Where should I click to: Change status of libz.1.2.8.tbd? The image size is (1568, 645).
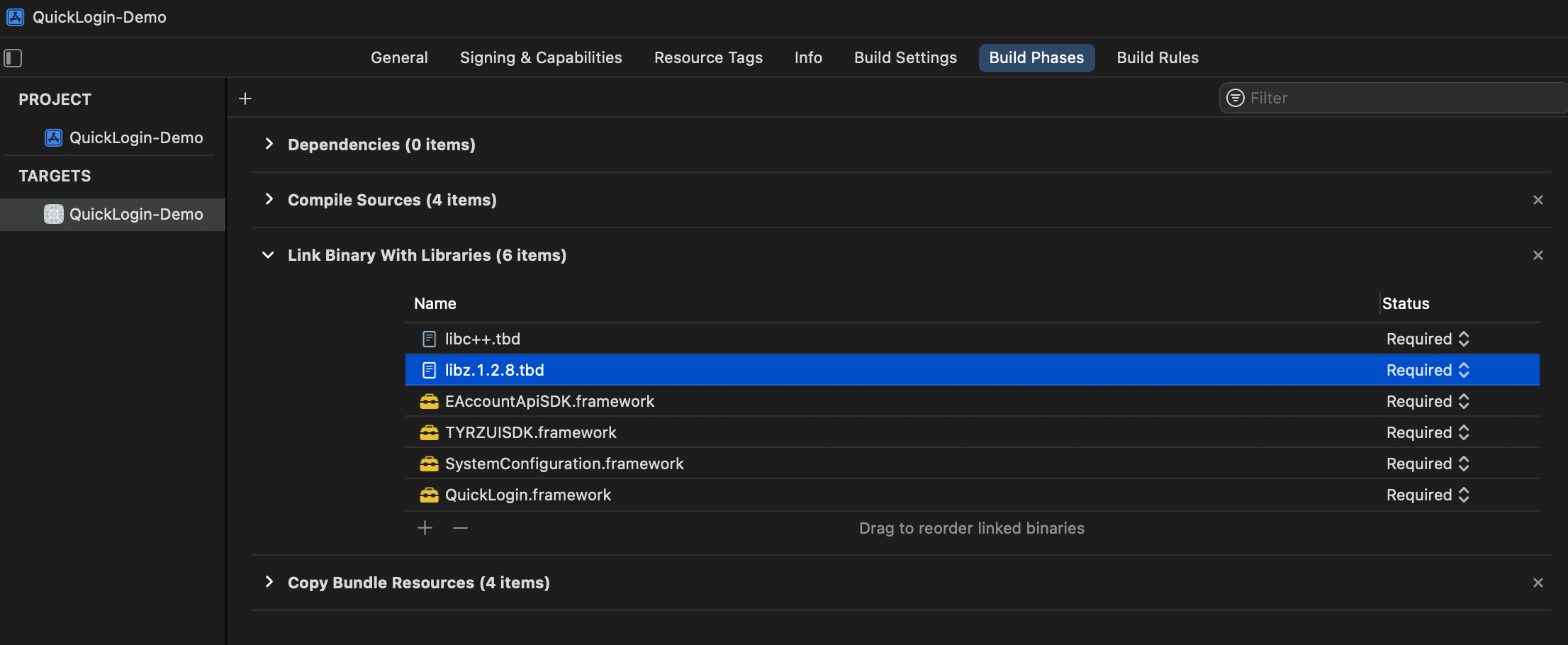pyautogui.click(x=1428, y=370)
